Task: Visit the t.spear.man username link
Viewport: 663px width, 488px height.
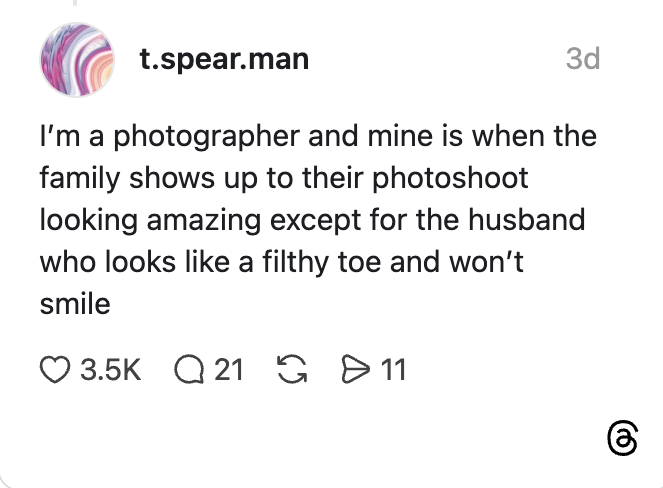Action: click(224, 59)
